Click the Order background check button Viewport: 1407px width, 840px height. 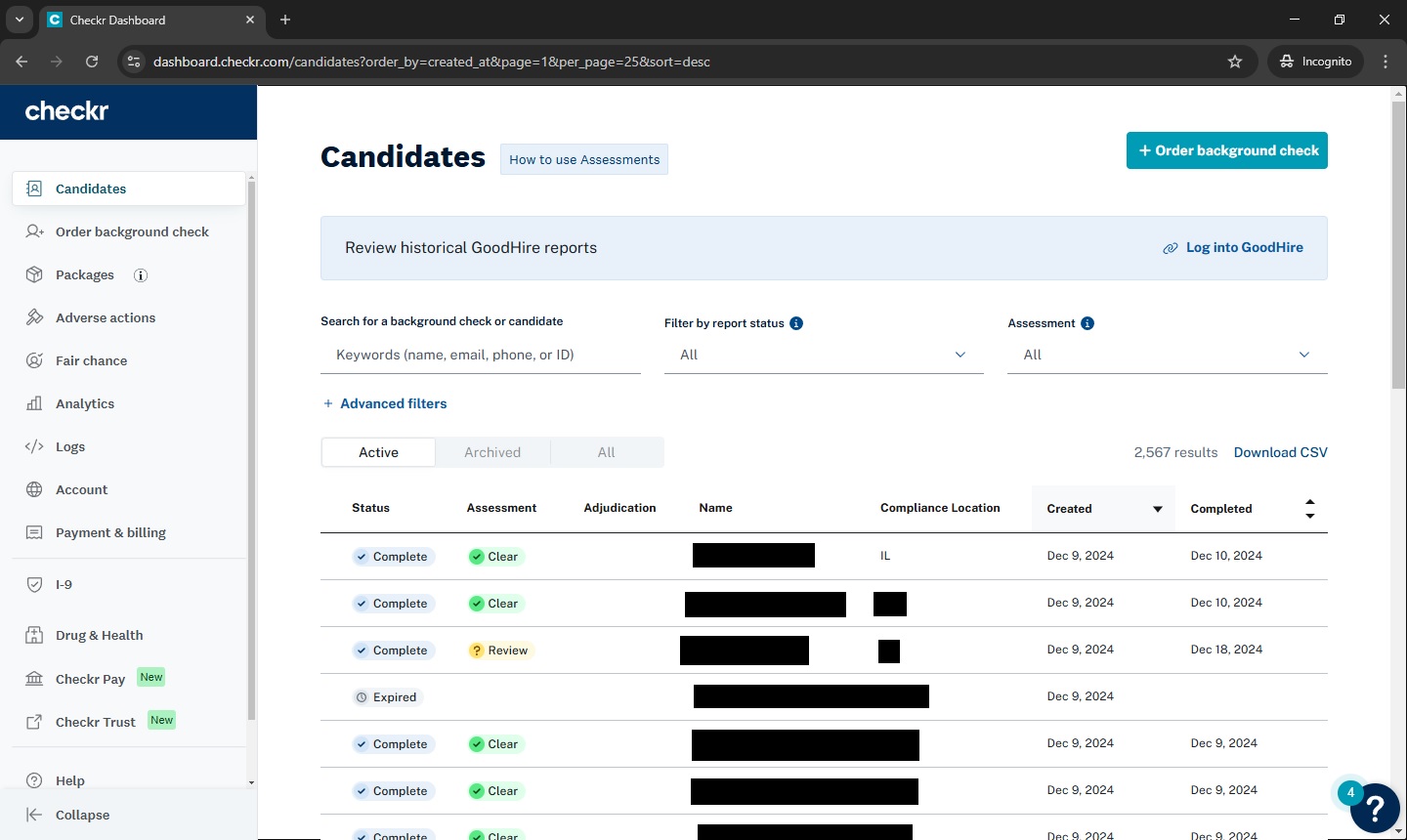pos(1227,150)
